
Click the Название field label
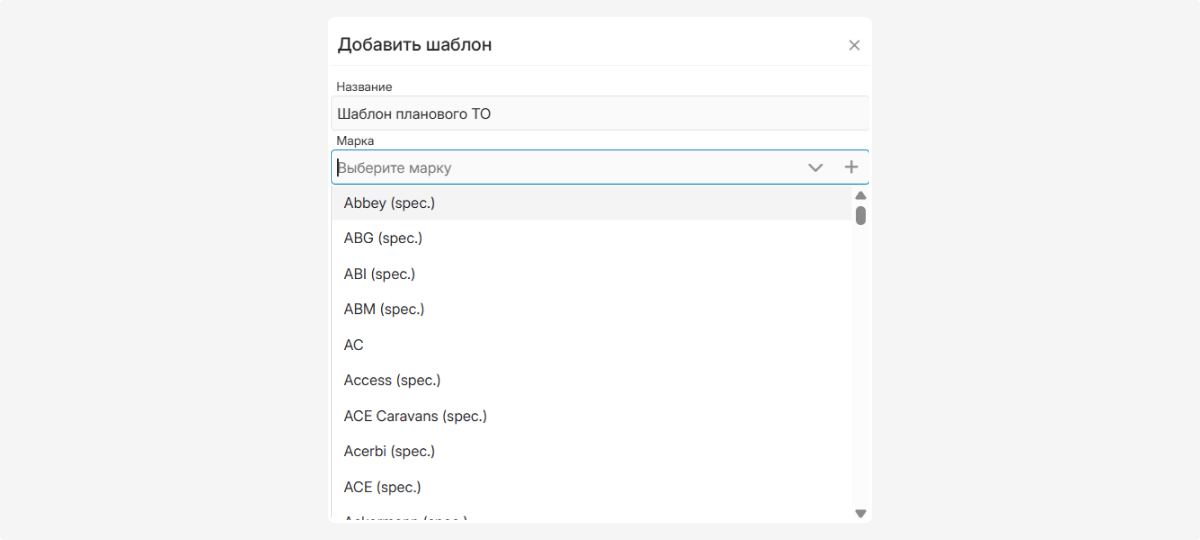point(364,87)
